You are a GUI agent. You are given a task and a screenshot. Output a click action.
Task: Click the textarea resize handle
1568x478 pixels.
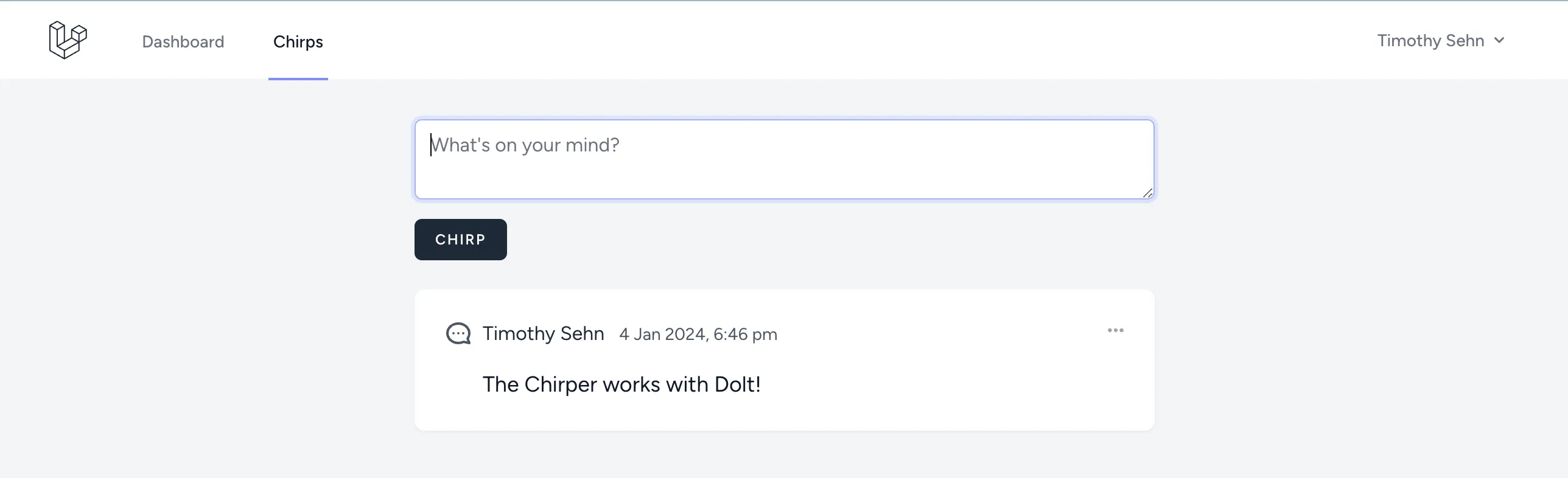pyautogui.click(x=1148, y=193)
